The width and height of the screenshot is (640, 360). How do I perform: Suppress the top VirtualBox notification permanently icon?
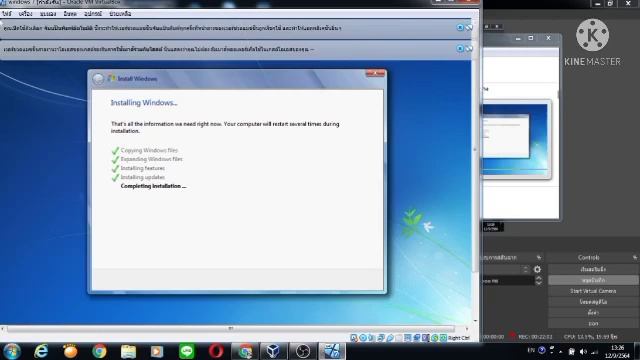point(469,27)
